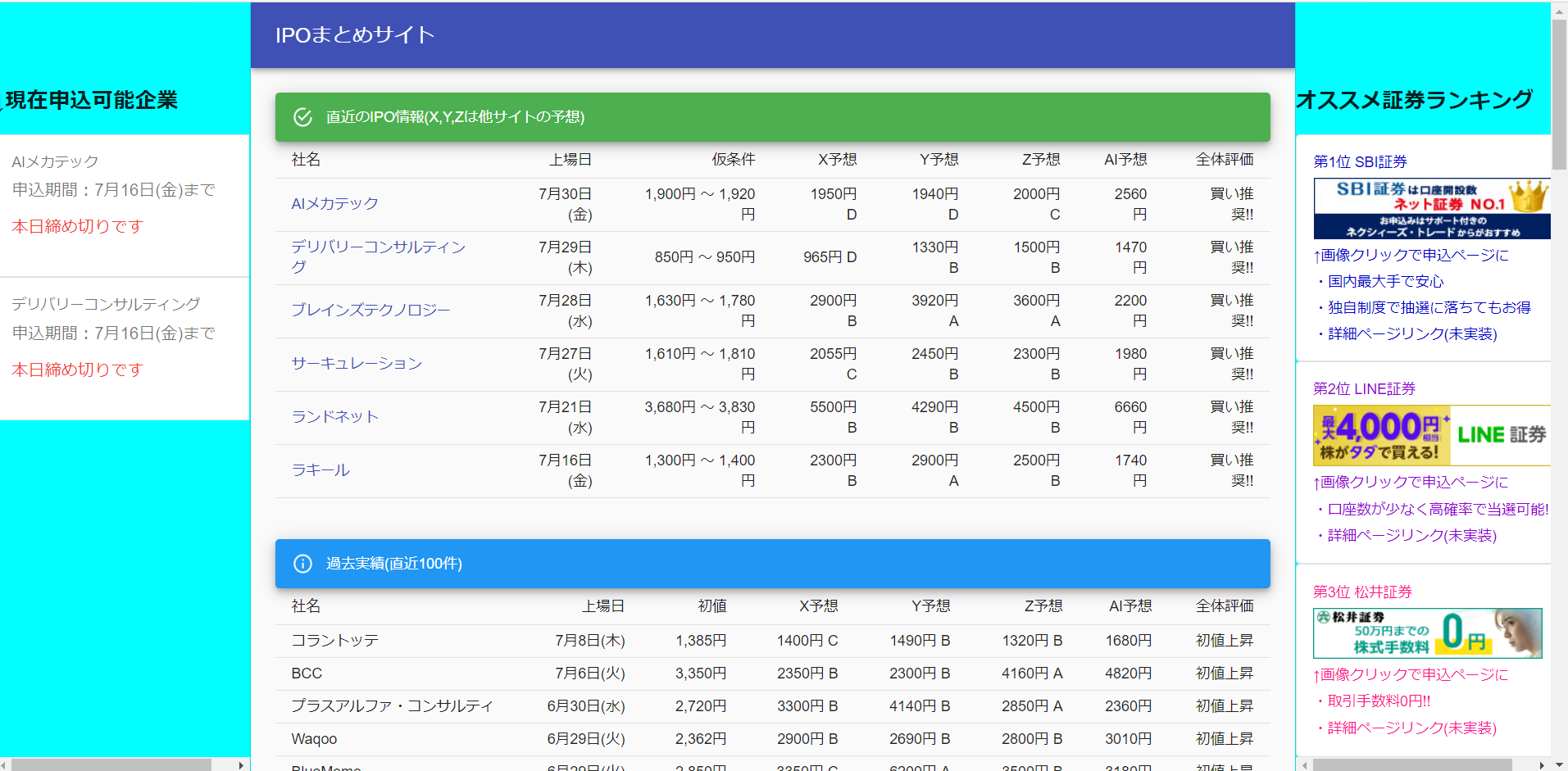
Task: Click the checkmark icon in green IPO header
Action: pyautogui.click(x=302, y=117)
